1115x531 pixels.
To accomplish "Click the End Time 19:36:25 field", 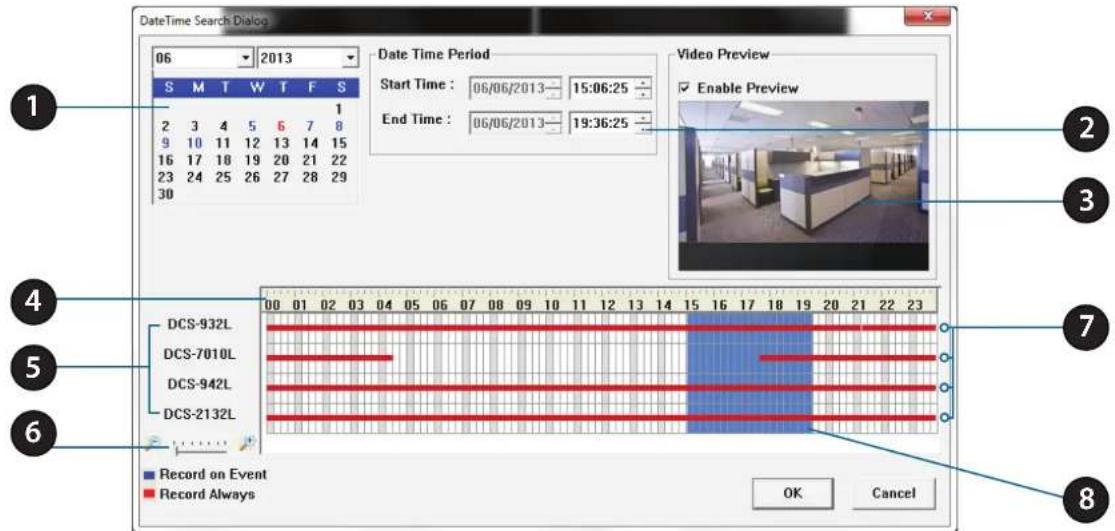I will (609, 124).
